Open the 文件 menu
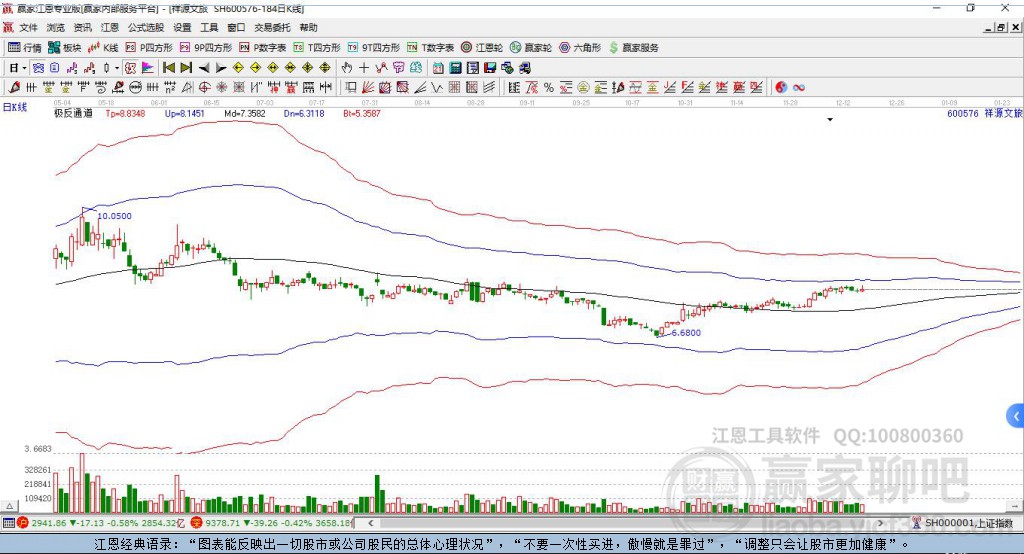Screen dimensions: 1024x554 (x=28, y=27)
